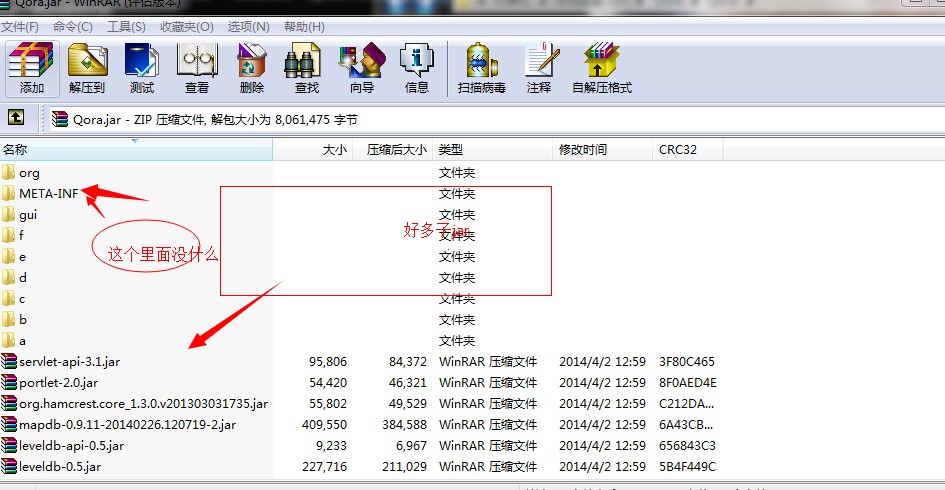945x490 pixels.
Task: Sort by the 压缩后大小 column header
Action: 392,149
